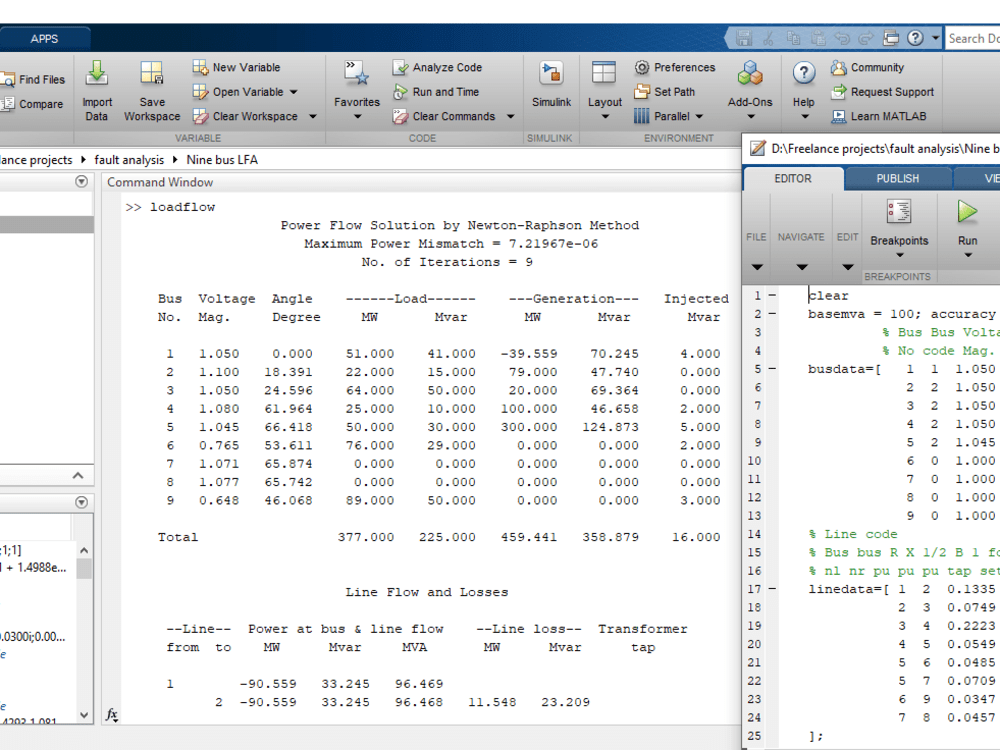The width and height of the screenshot is (1000, 750).
Task: Create a New Variable
Action: point(236,67)
